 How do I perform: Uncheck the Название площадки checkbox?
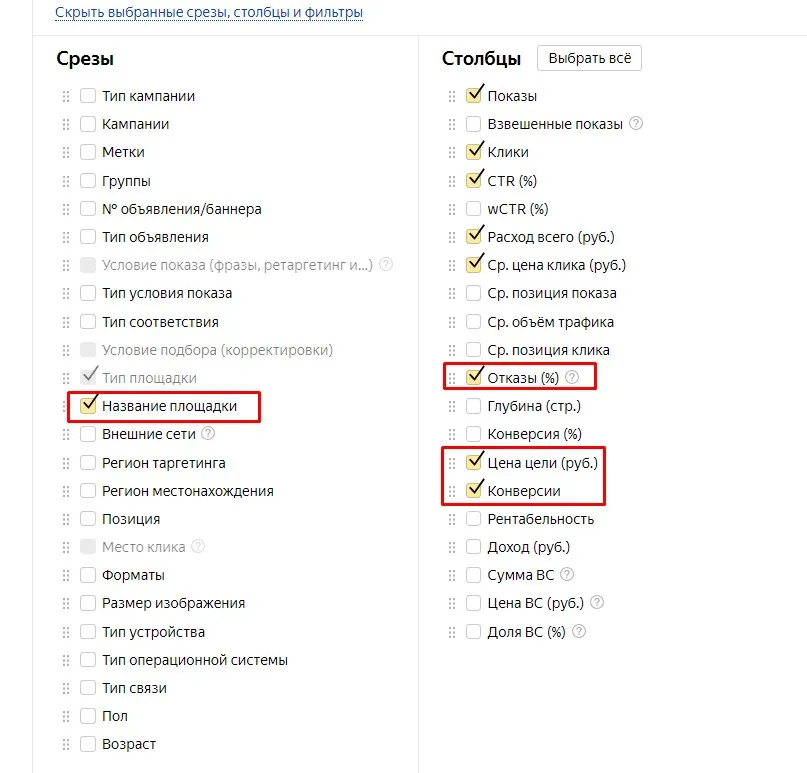(x=88, y=406)
